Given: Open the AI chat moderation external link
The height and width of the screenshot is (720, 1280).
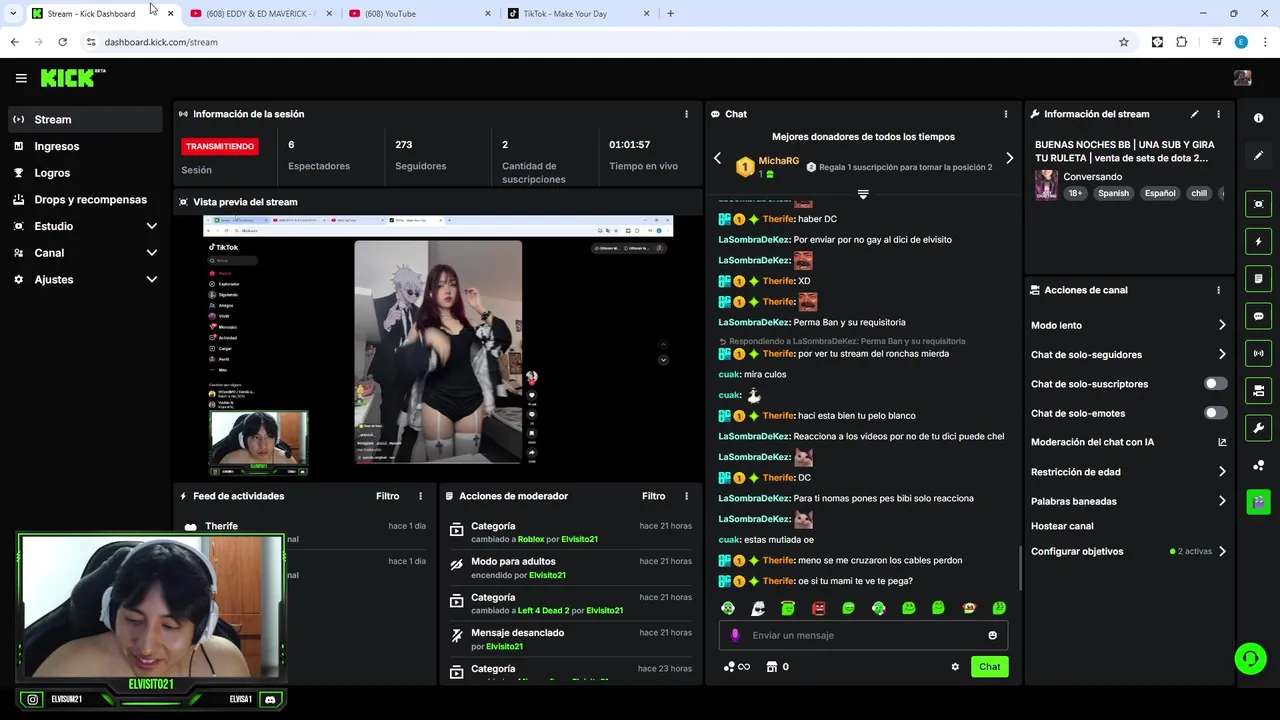Looking at the screenshot, I should click(x=1222, y=442).
